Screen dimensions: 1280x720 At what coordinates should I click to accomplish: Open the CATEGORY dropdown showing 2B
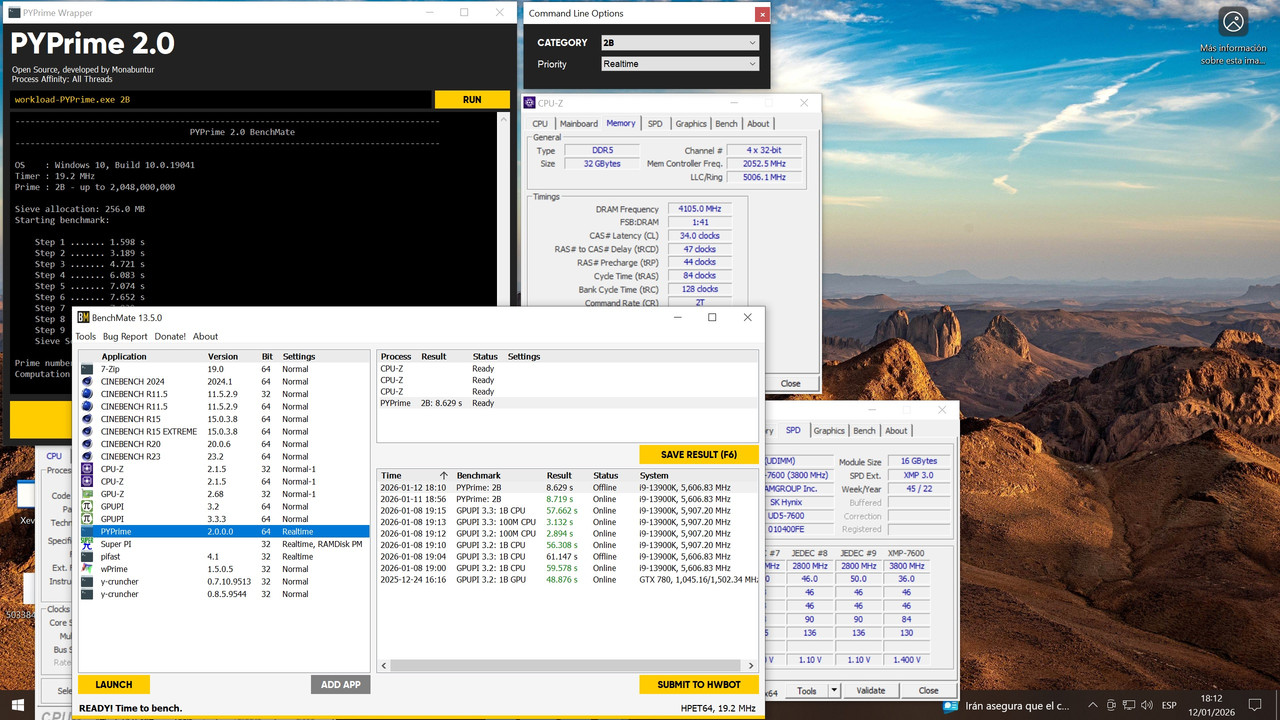point(679,43)
